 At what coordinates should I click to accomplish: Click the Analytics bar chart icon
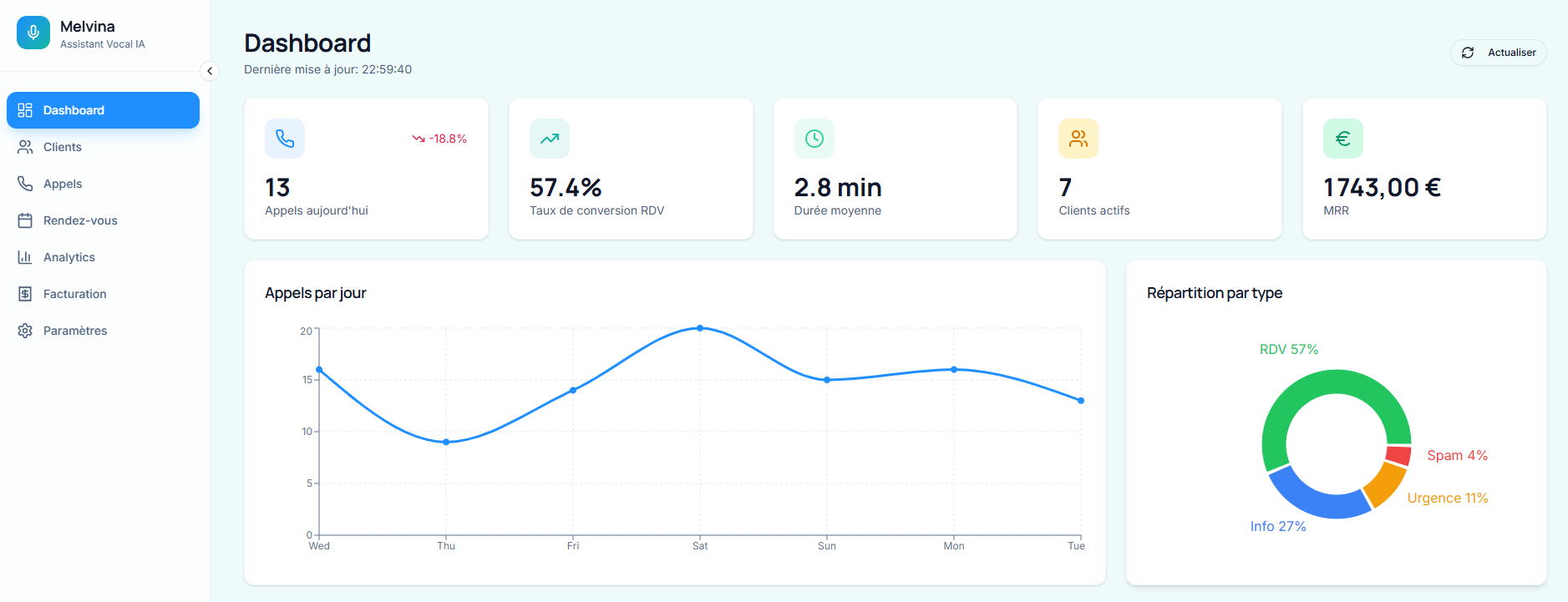click(25, 257)
